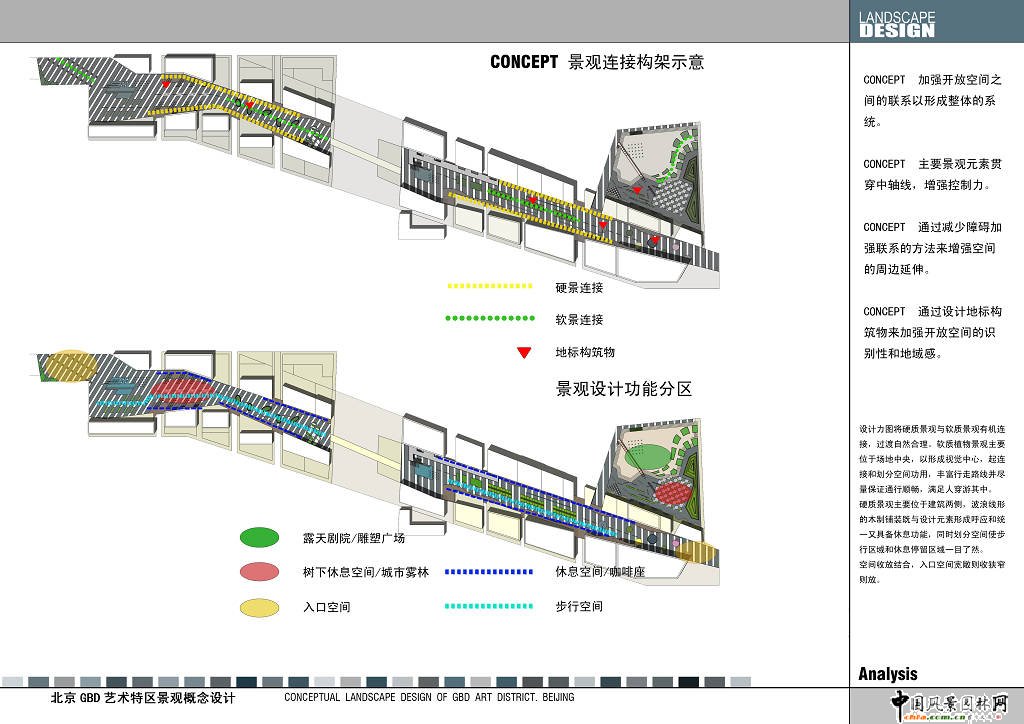Click the 露天剧院/雕塑广场 legend label
Screen dimensions: 1024x724
coord(353,538)
